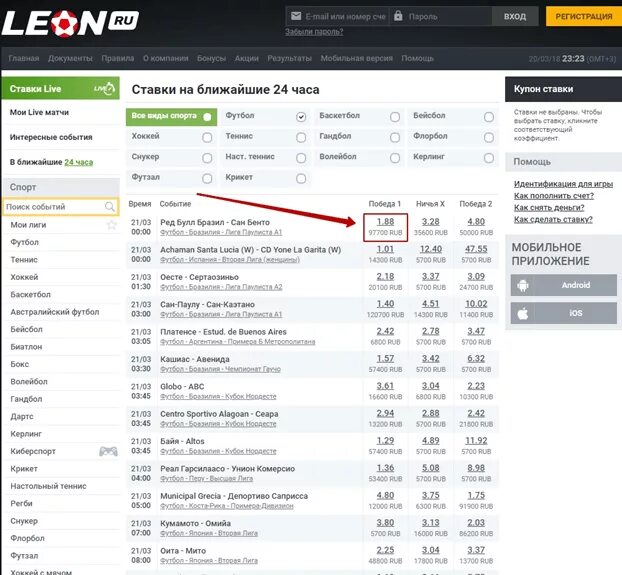Click the LEON RU logo

coord(70,23)
